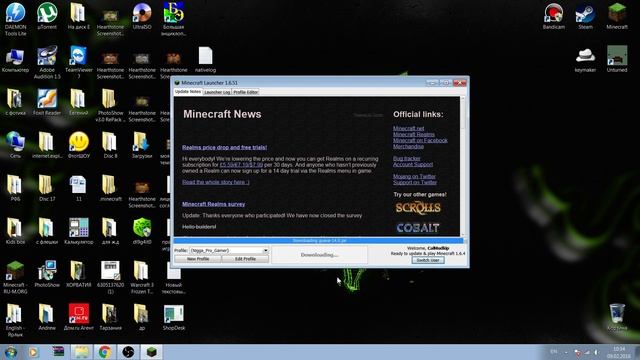640x360 pixels.
Task: Select the red Дом.ru Агент icon
Action: coord(79,317)
